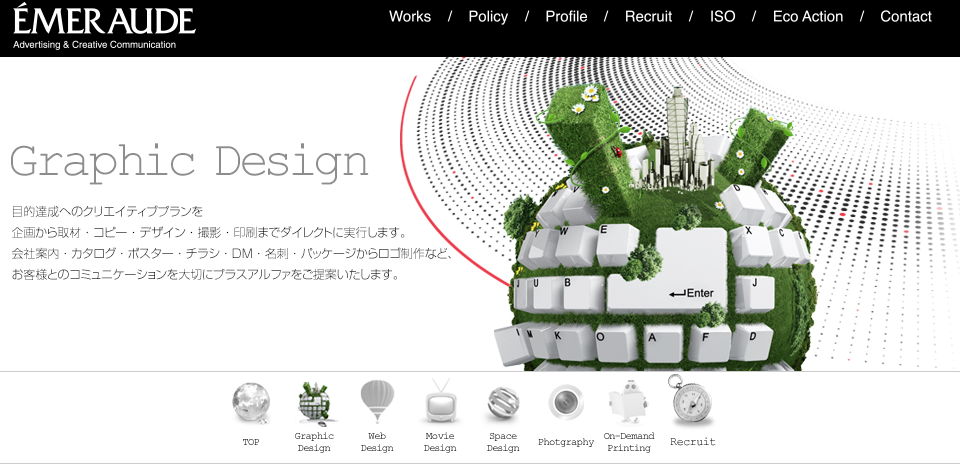Open the Works menu item
The height and width of the screenshot is (468, 960).
coord(410,17)
